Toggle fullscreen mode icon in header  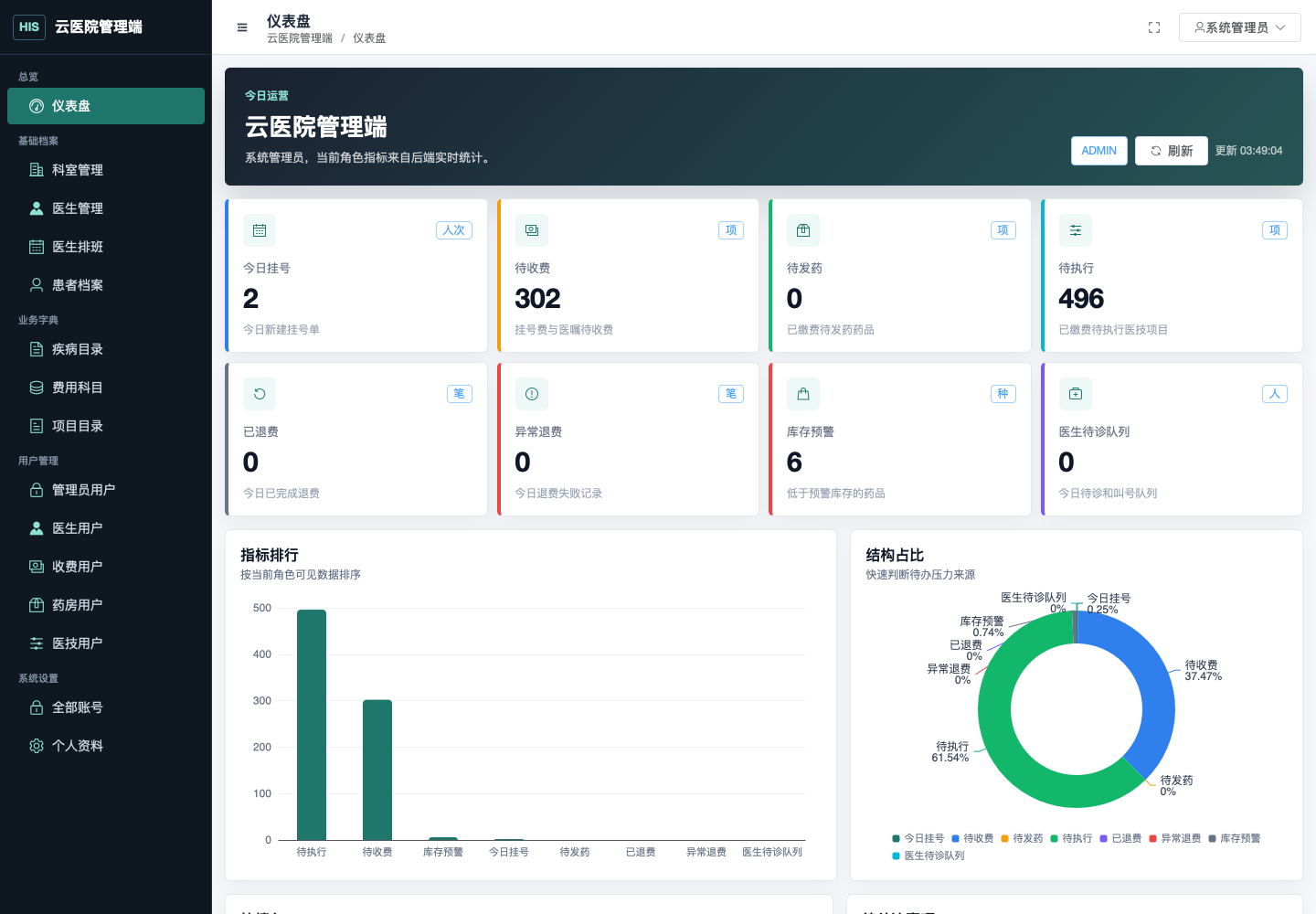click(x=1154, y=27)
